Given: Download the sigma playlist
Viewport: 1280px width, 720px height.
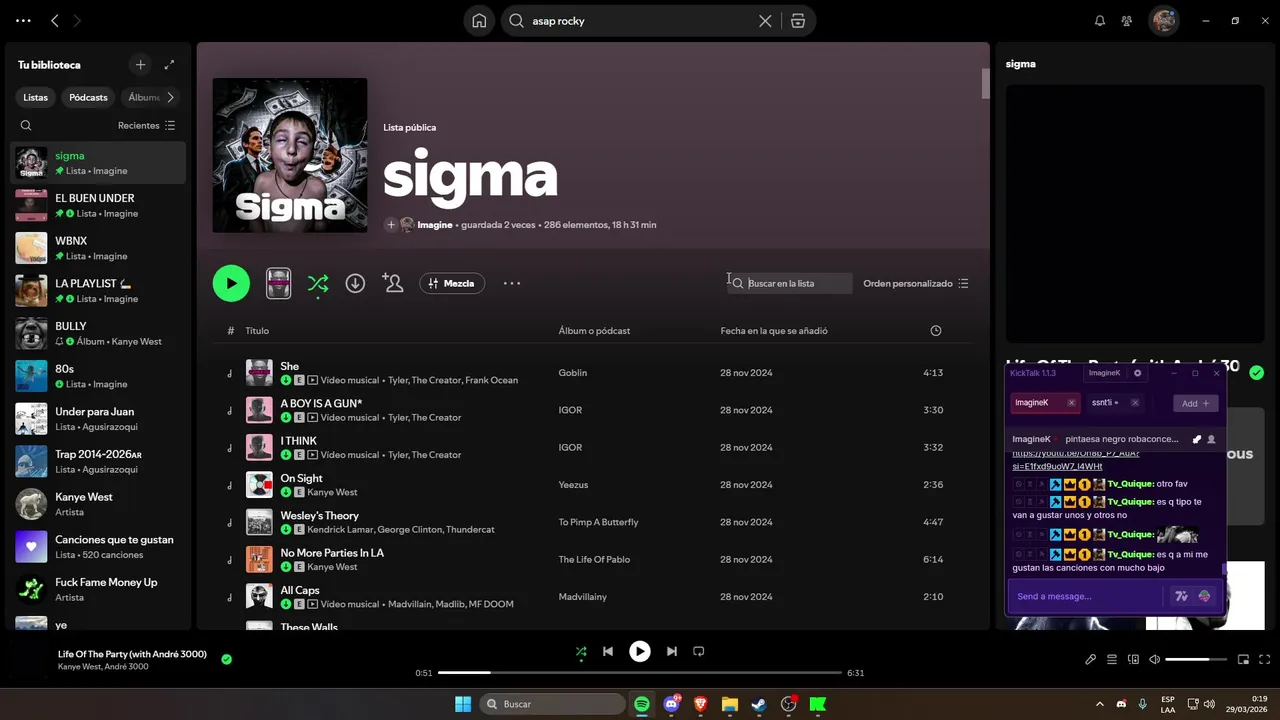Looking at the screenshot, I should pos(355,283).
